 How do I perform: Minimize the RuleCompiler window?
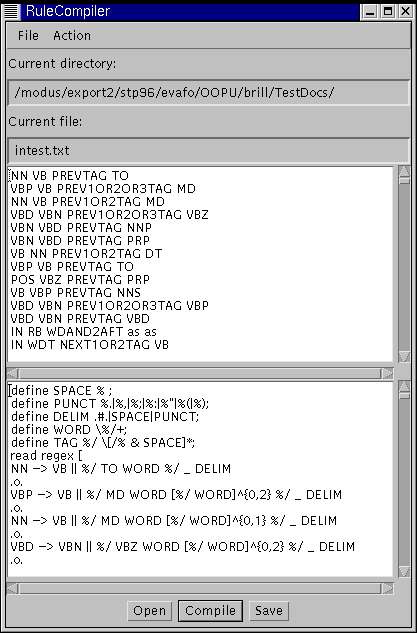(x=370, y=11)
